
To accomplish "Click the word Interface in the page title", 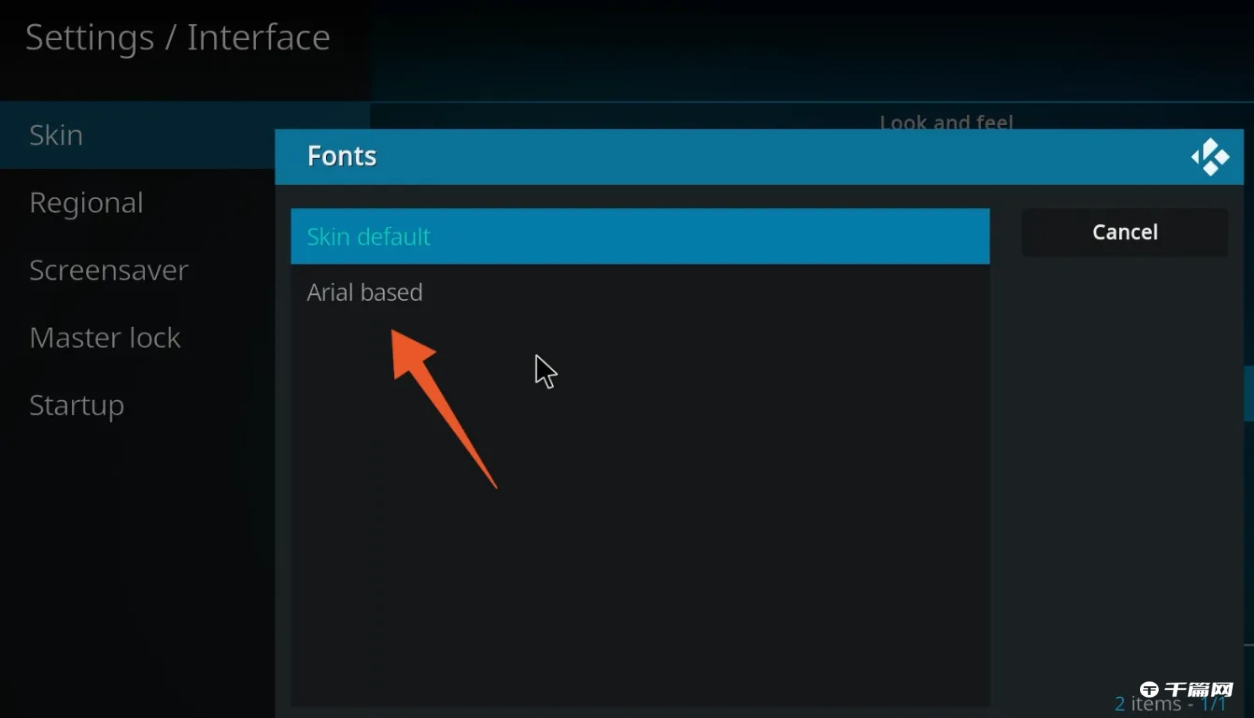I will (x=258, y=38).
